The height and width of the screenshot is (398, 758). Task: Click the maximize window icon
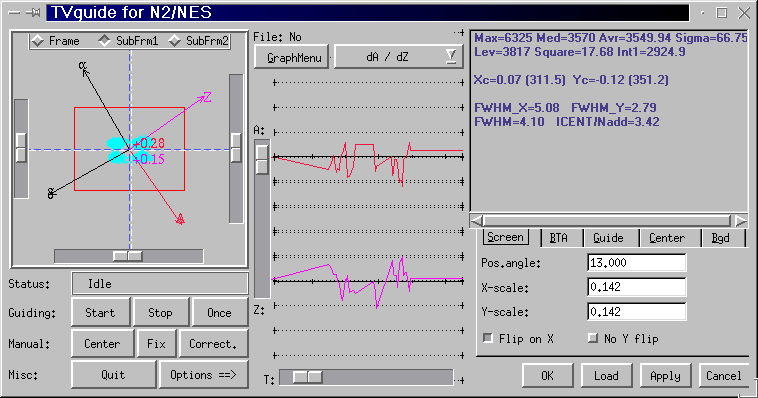pyautogui.click(x=722, y=13)
